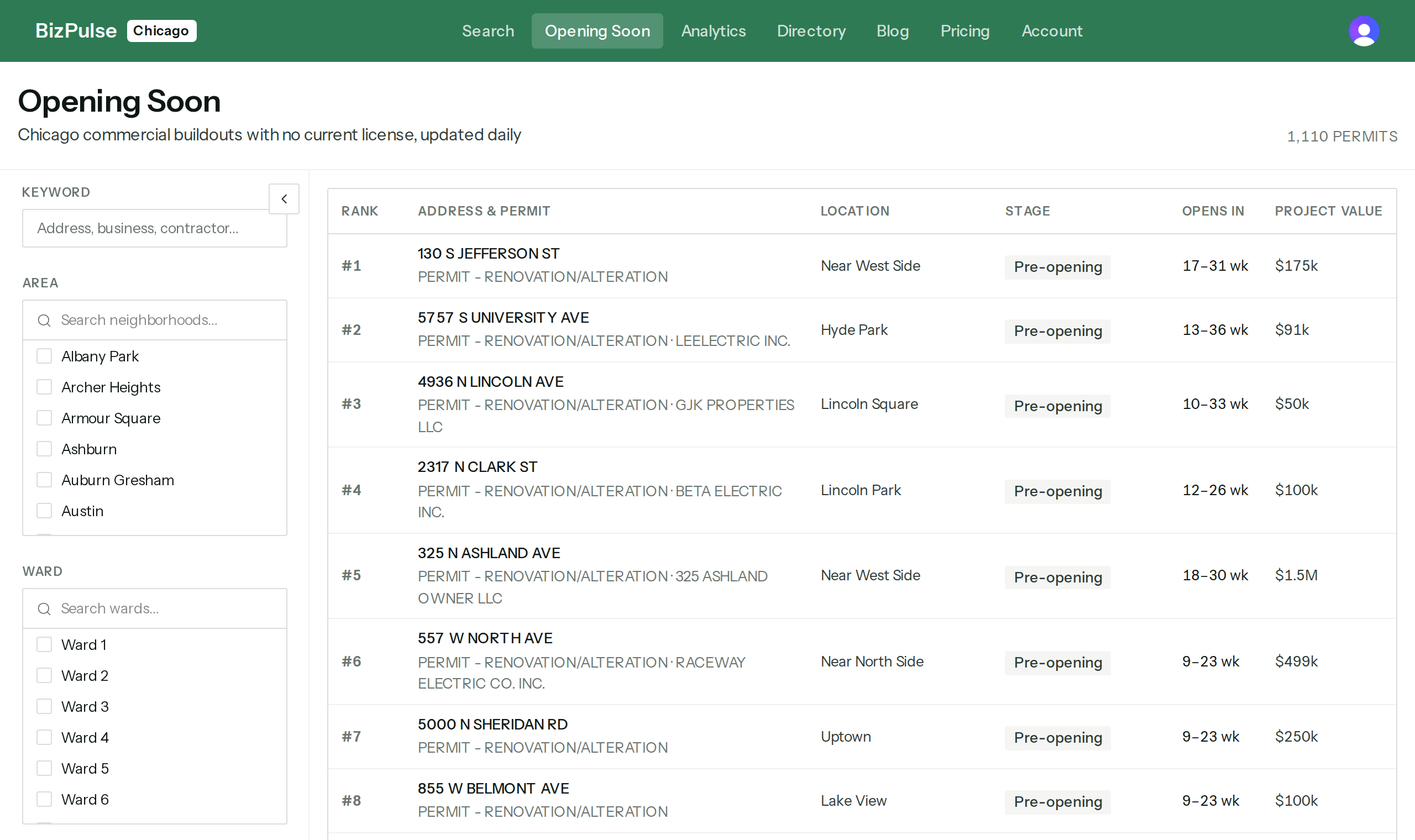Select the Opening Soon nav tab
The height and width of the screenshot is (840, 1415).
[x=597, y=30]
